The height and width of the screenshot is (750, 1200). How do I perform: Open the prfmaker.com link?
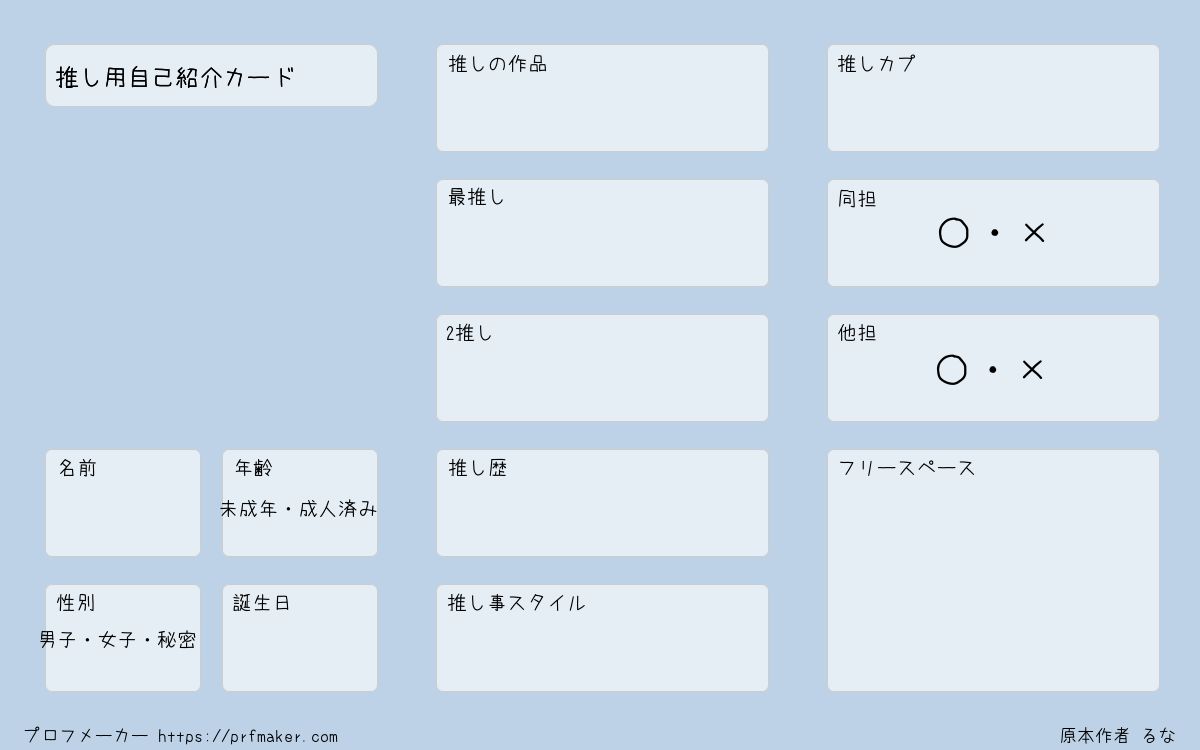click(x=248, y=737)
